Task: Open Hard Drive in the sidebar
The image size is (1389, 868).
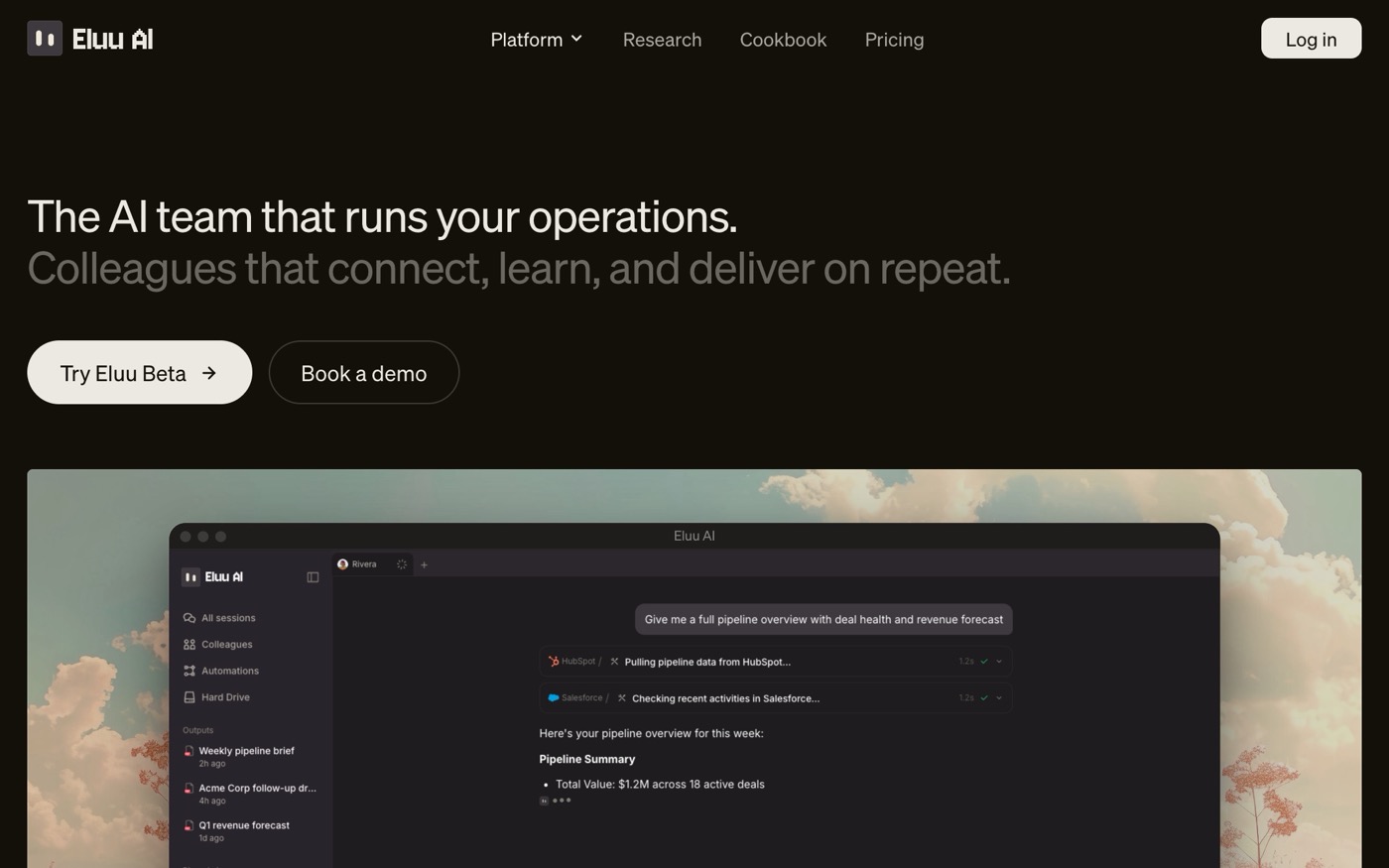Action: click(216, 697)
